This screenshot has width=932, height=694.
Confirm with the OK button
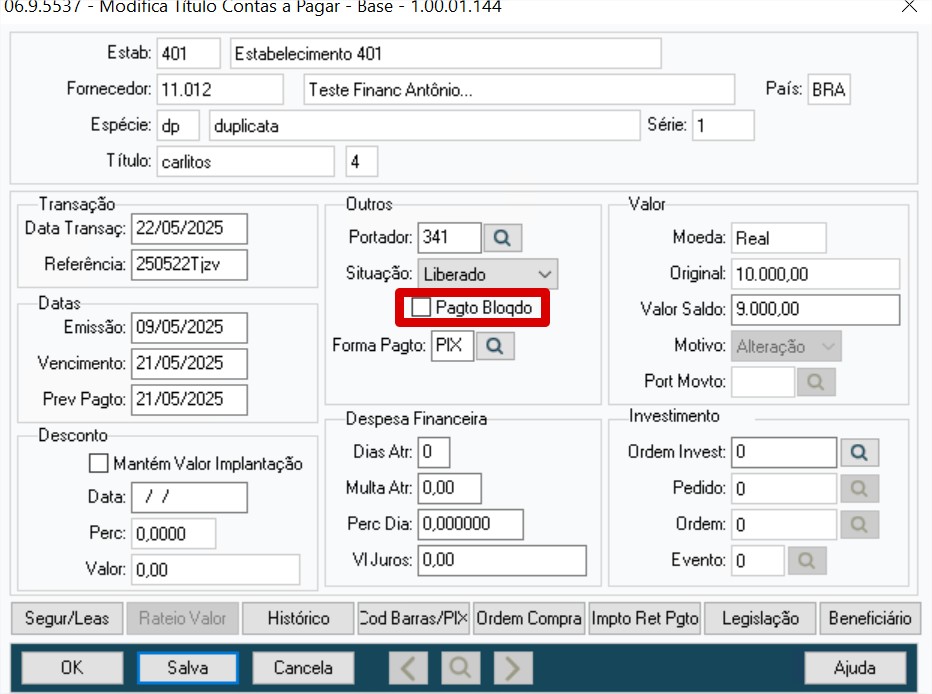pyautogui.click(x=73, y=667)
